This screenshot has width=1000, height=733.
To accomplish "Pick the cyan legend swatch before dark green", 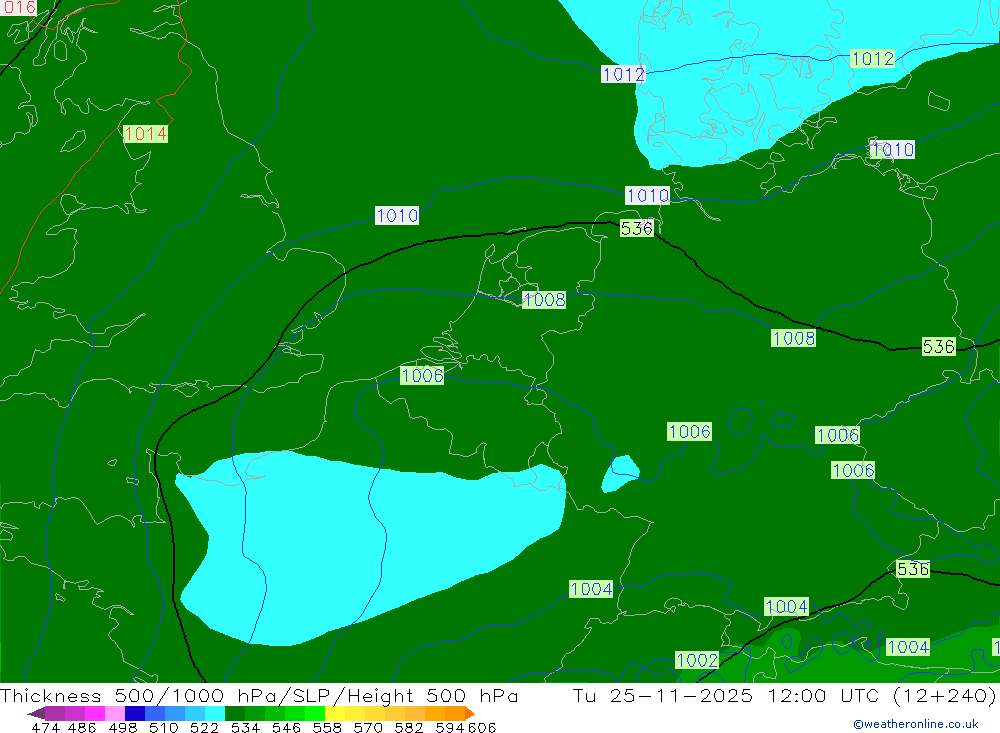I will coord(215,713).
